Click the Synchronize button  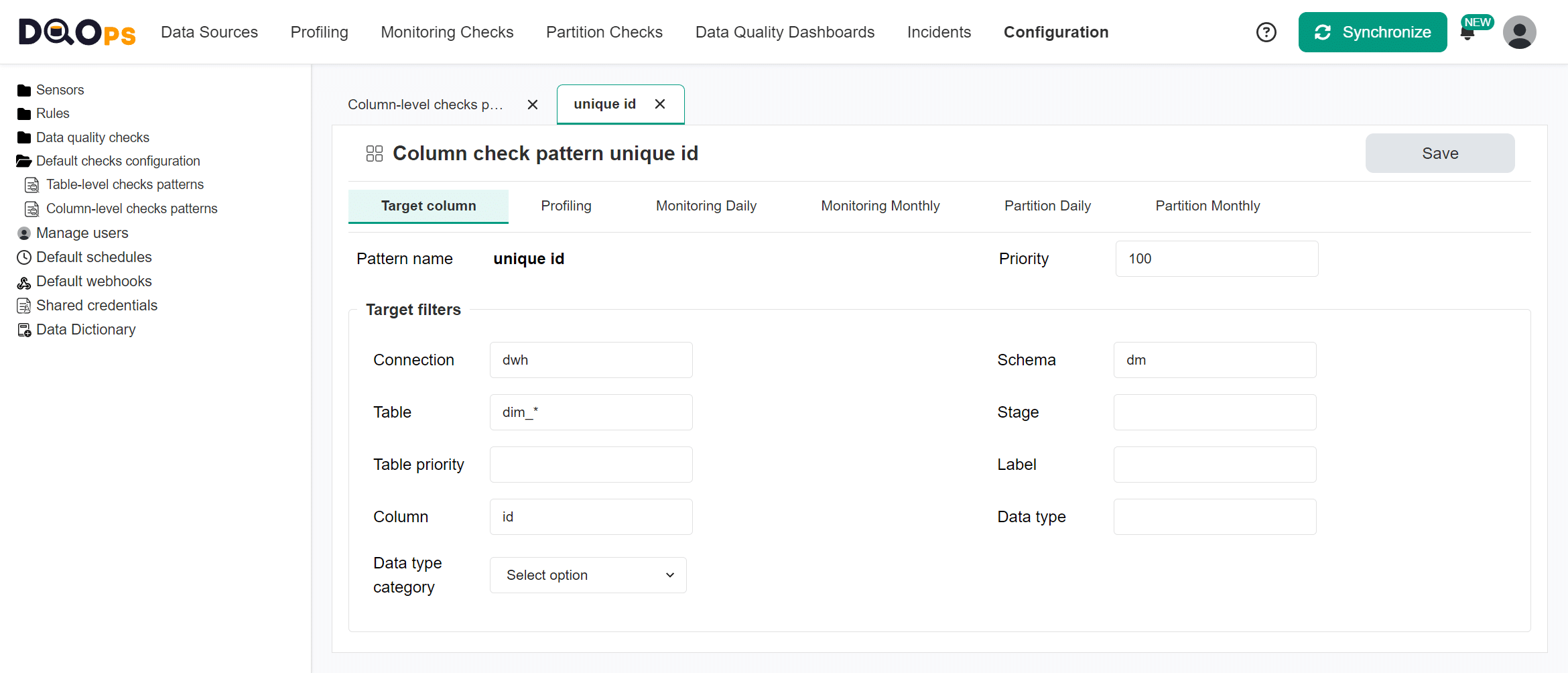(1372, 32)
